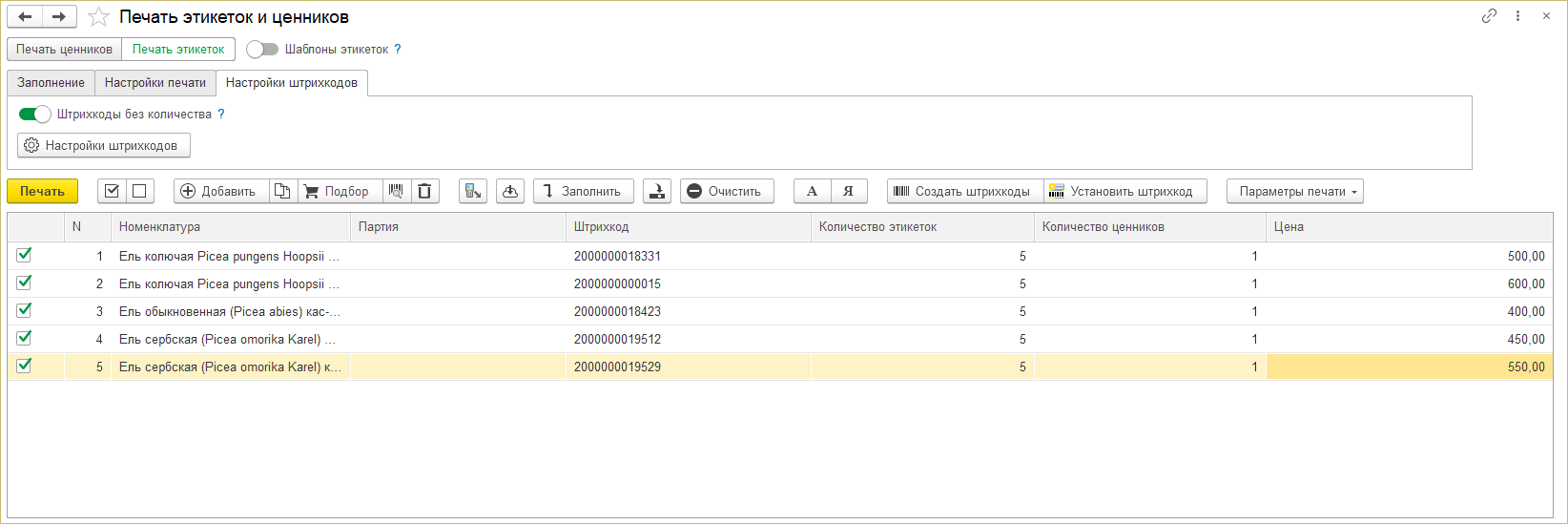Screen dimensions: 1568x524
Task: Uncheck row 2 checkbox
Action: tap(24, 283)
